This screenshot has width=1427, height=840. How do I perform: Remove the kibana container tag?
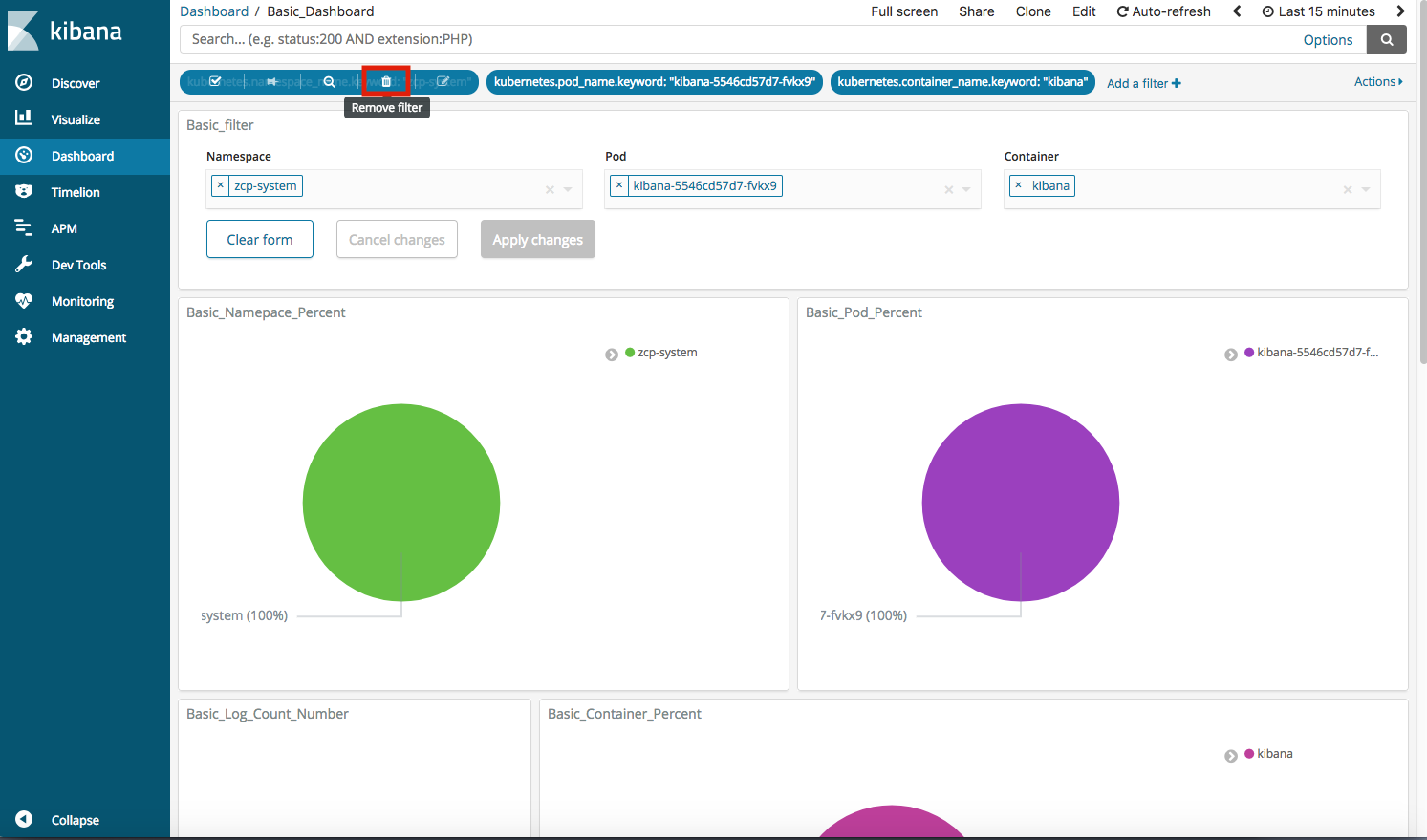(x=1018, y=185)
